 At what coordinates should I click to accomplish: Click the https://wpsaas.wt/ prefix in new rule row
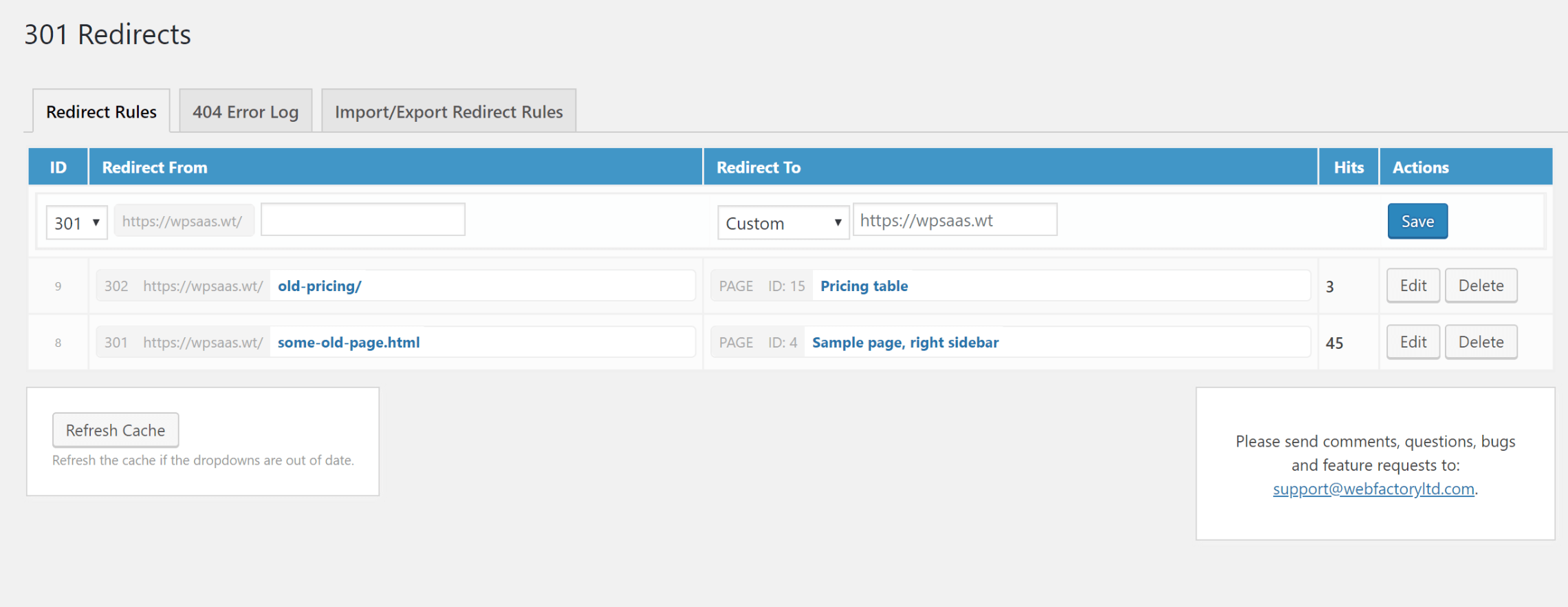[183, 221]
